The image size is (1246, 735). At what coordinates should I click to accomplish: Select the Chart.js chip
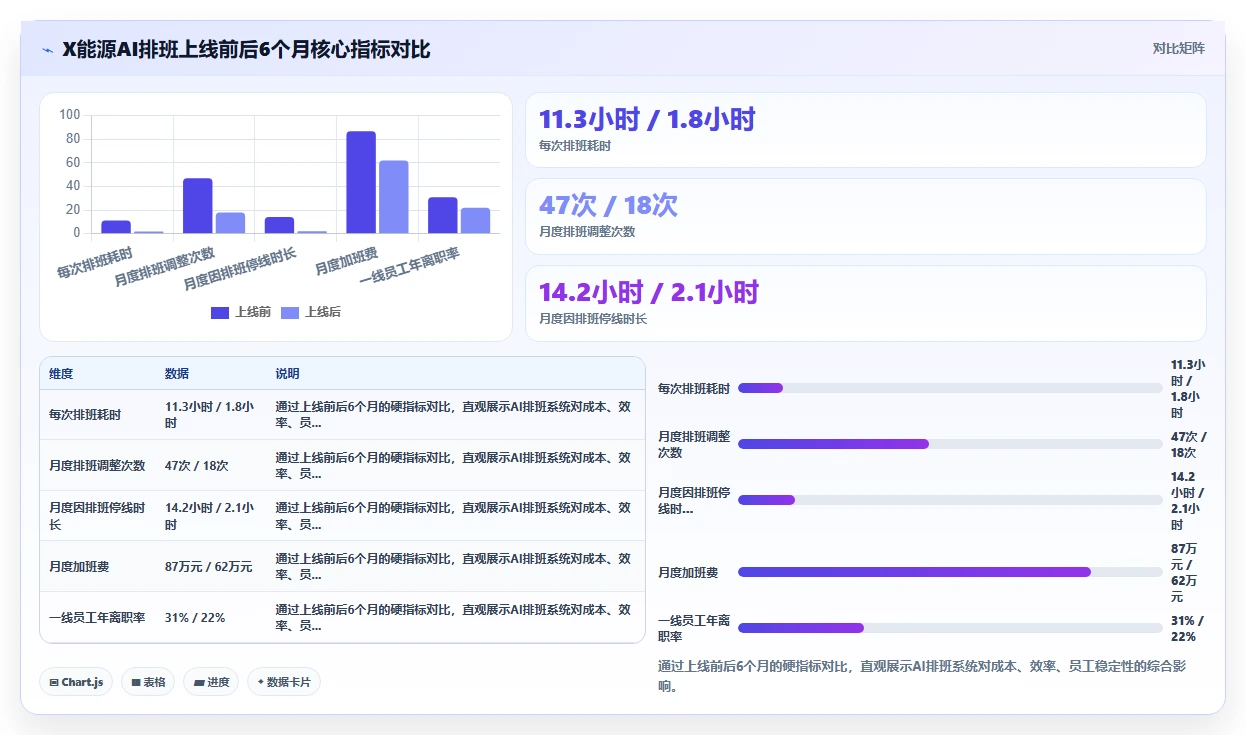coord(77,682)
